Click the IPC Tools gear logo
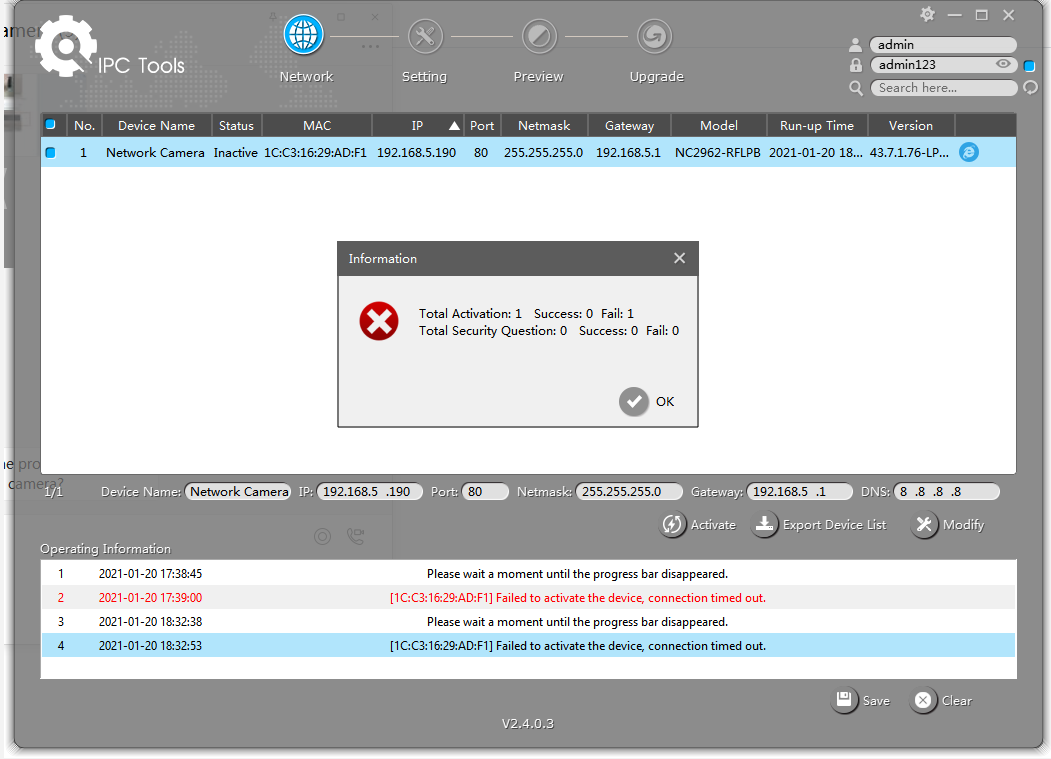 [64, 47]
